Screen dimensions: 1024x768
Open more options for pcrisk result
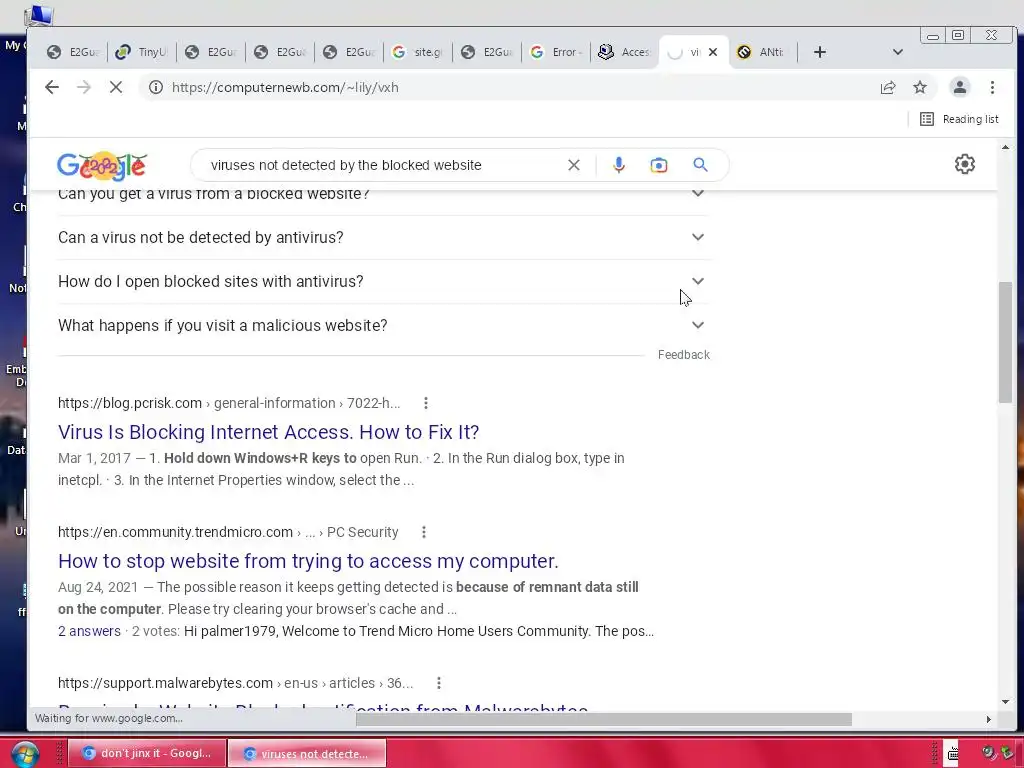point(426,403)
